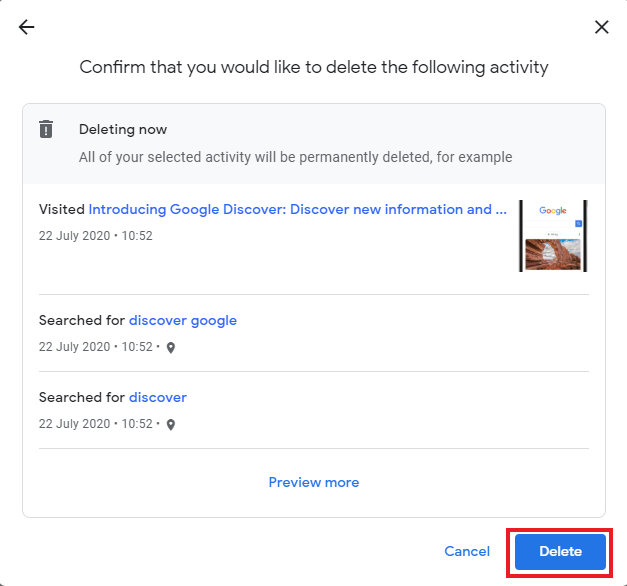The height and width of the screenshot is (586, 627).
Task: Close the delete confirmation dialog
Action: click(601, 27)
